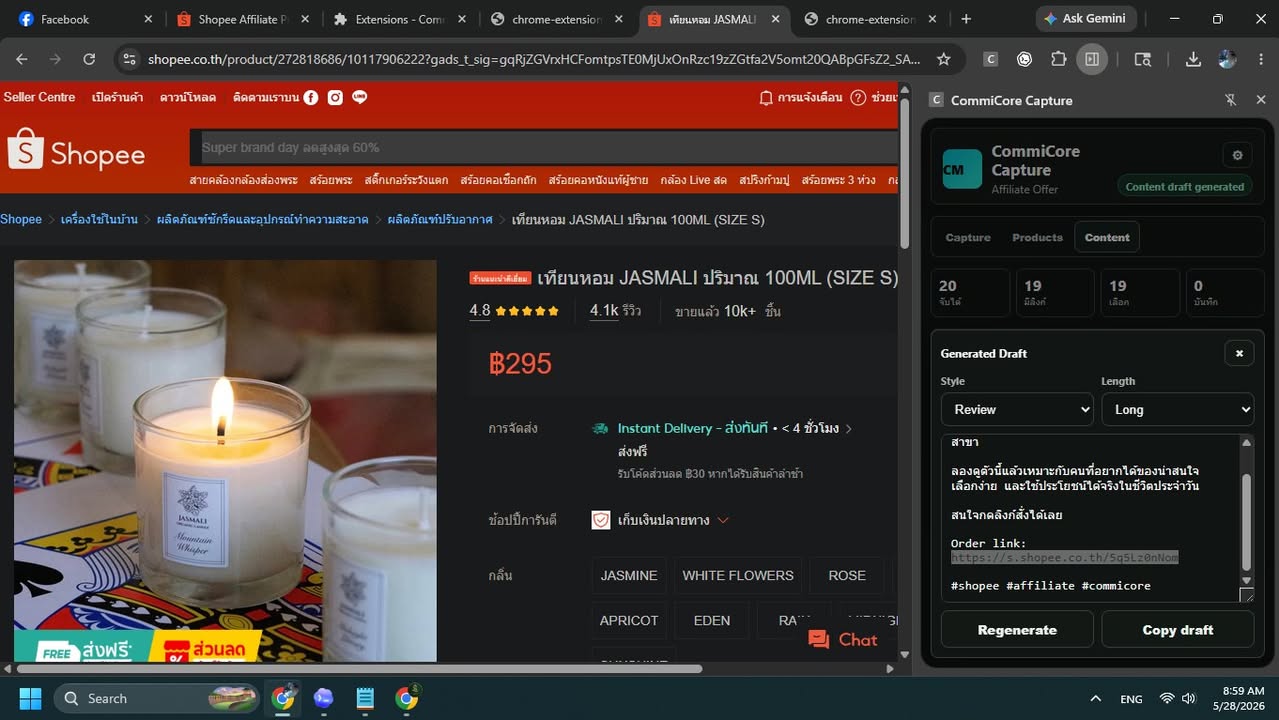
Task: Open the new tab plus button
Action: [x=965, y=19]
